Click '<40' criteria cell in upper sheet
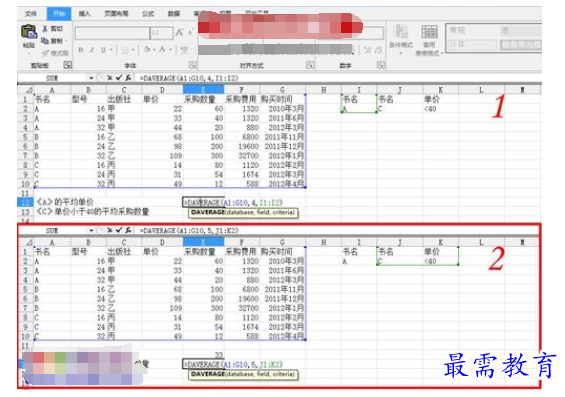 [x=441, y=109]
